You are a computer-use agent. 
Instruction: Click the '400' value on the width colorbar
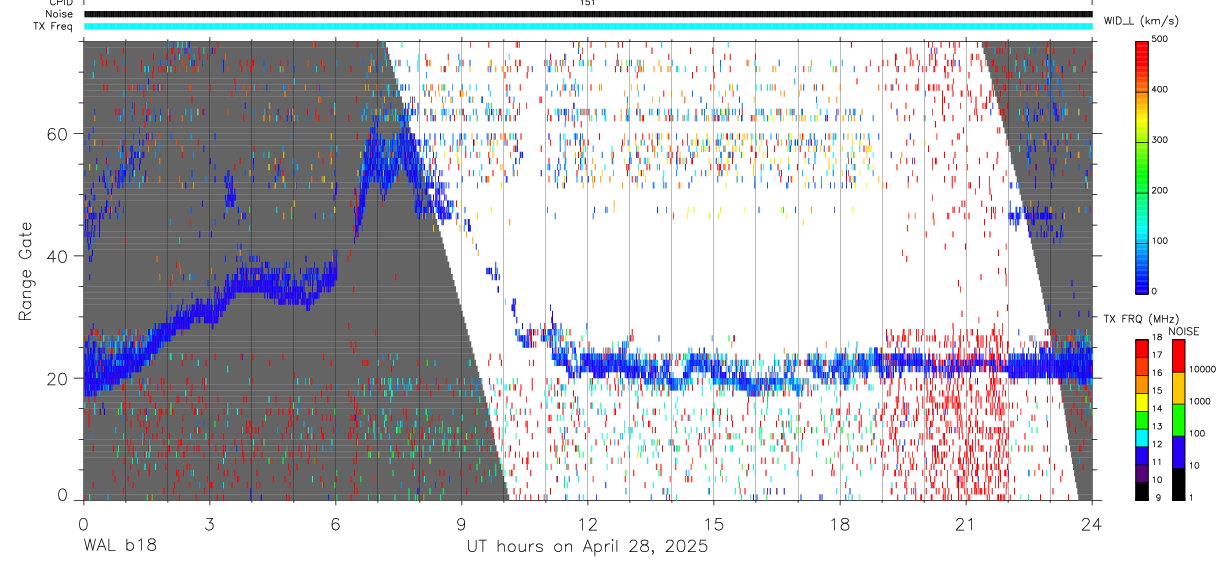point(1159,90)
